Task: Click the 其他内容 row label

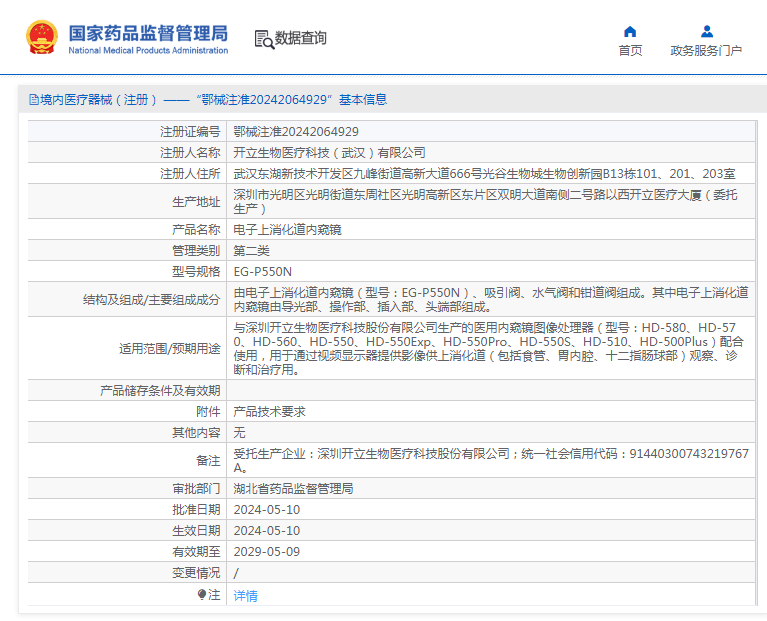Action: 196,433
